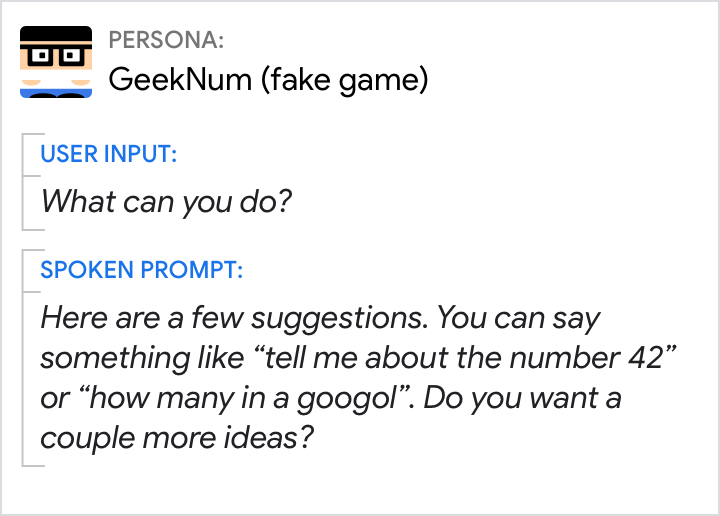
Task: Select the USER INPUT: heading
Action: (109, 154)
